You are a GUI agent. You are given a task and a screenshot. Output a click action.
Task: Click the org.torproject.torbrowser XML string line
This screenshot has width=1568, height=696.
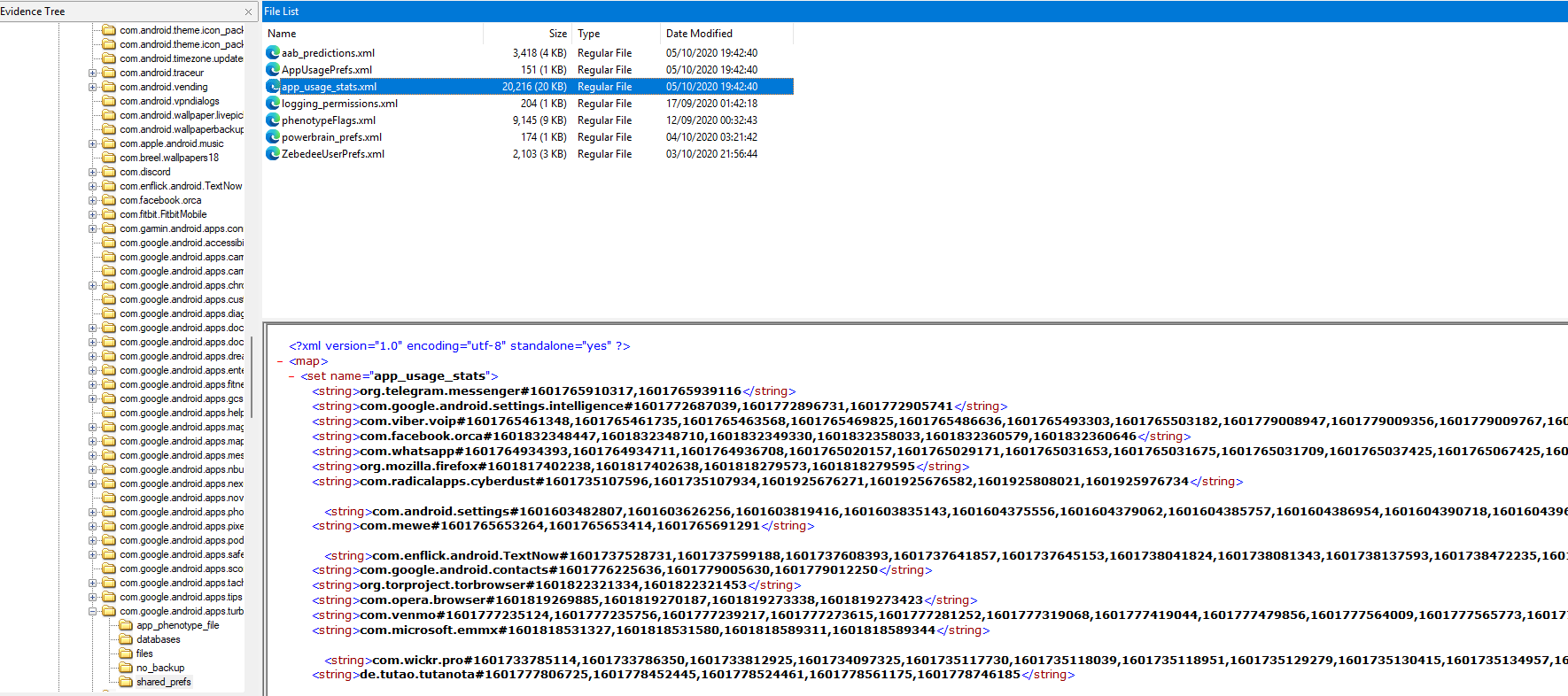[x=556, y=585]
